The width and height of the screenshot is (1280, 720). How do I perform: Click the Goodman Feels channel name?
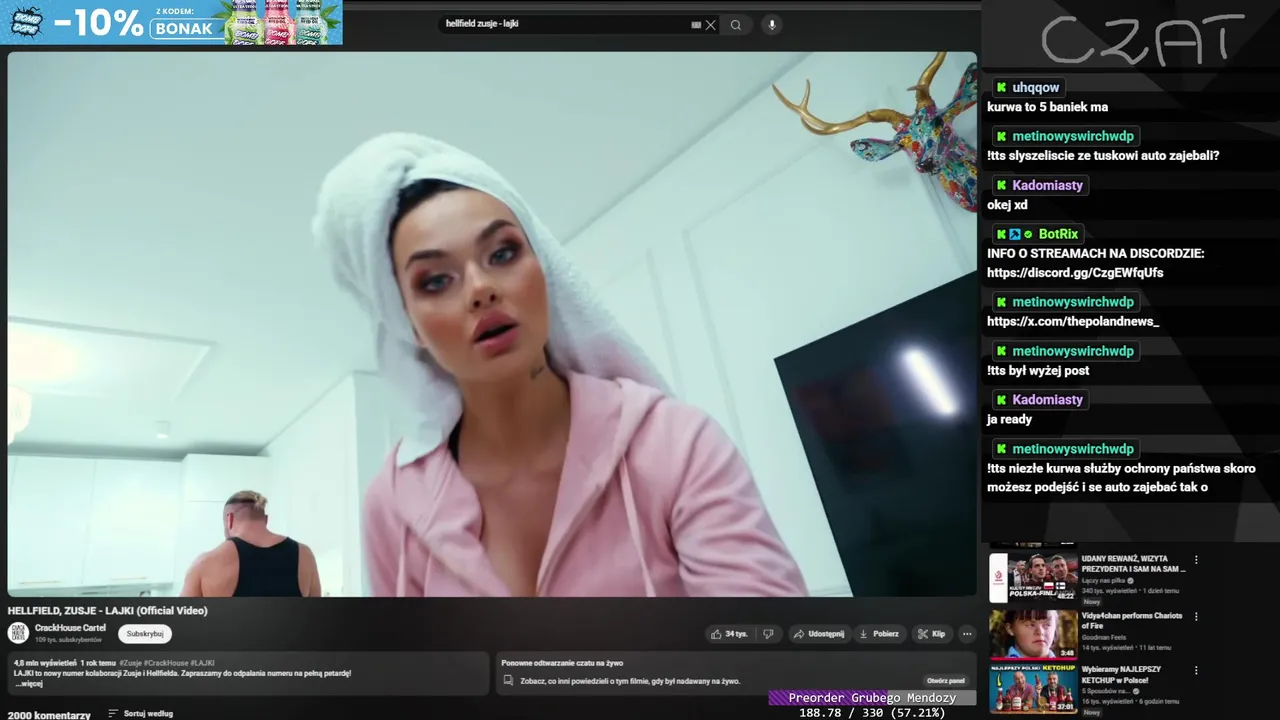point(1102,637)
